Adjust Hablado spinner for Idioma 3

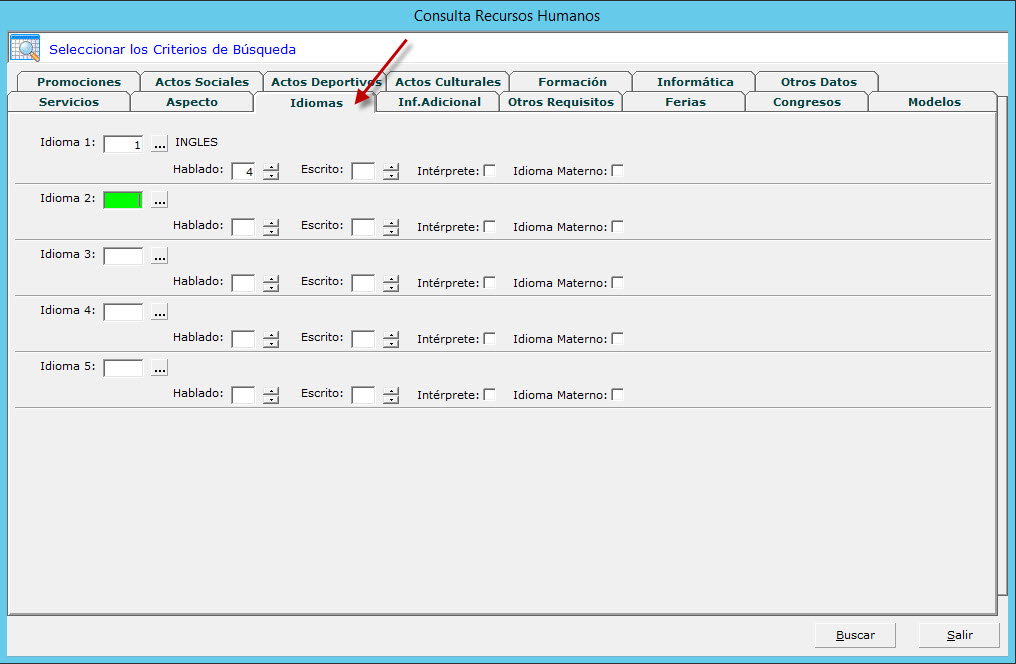pos(271,283)
